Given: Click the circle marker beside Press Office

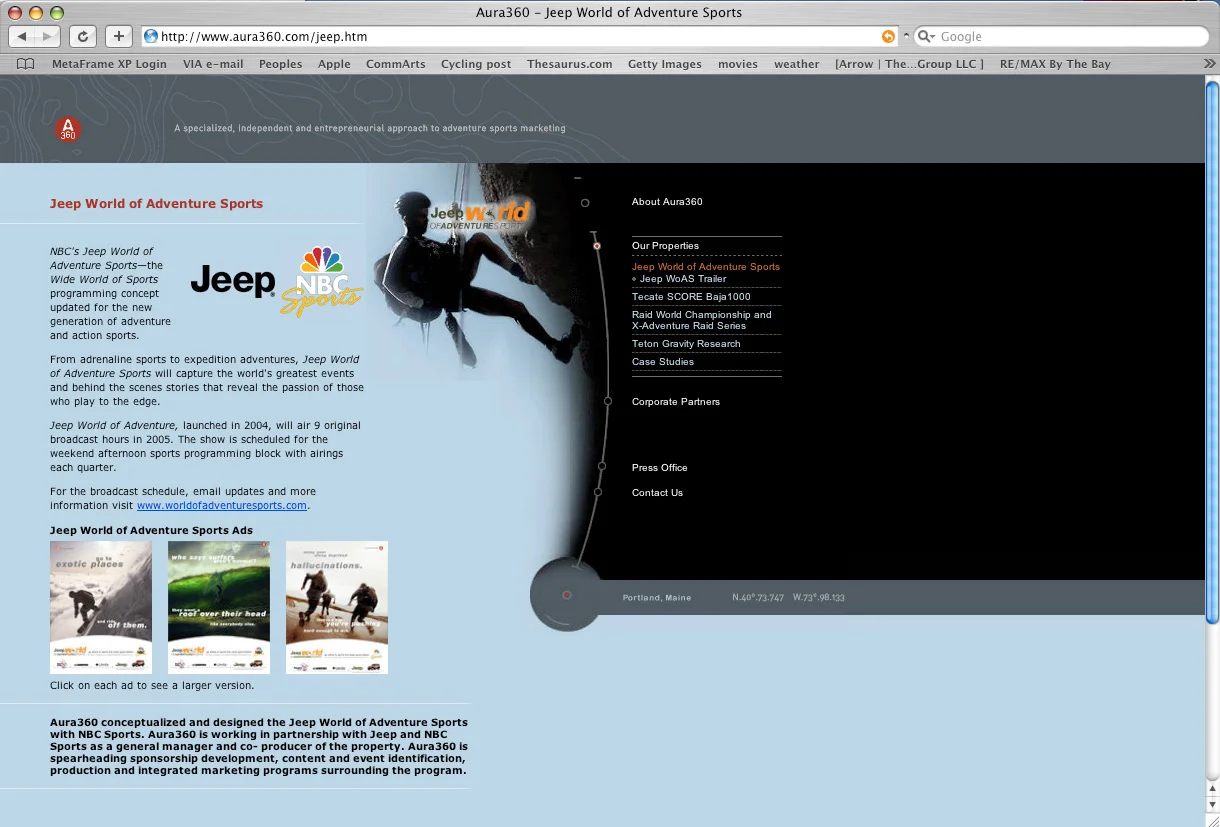Looking at the screenshot, I should [x=602, y=466].
